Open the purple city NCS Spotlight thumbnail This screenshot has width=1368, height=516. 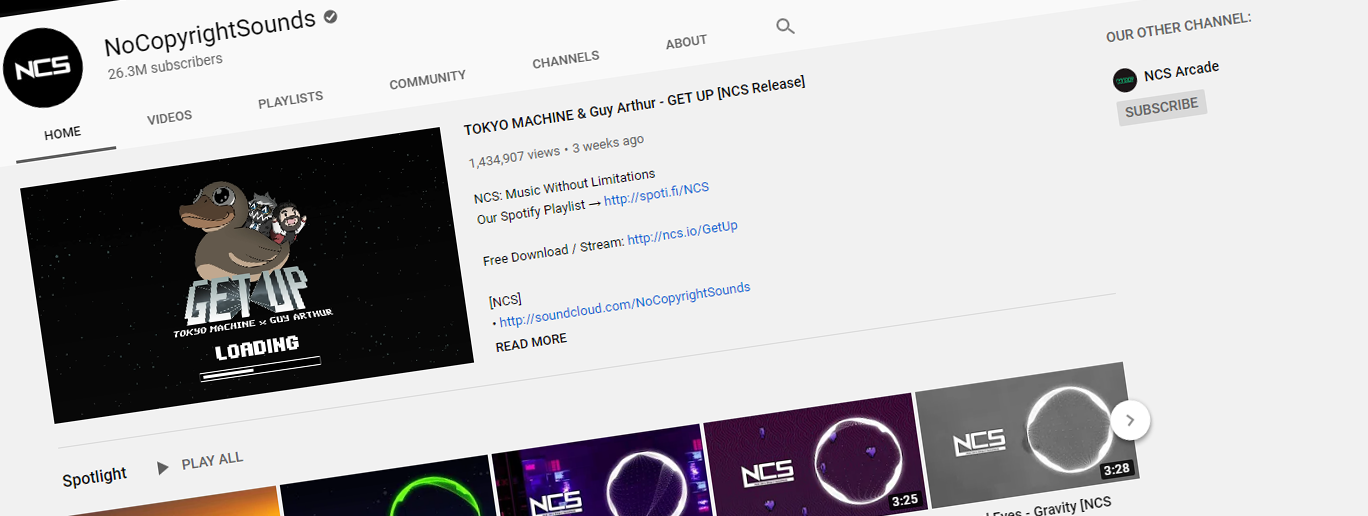(x=600, y=470)
